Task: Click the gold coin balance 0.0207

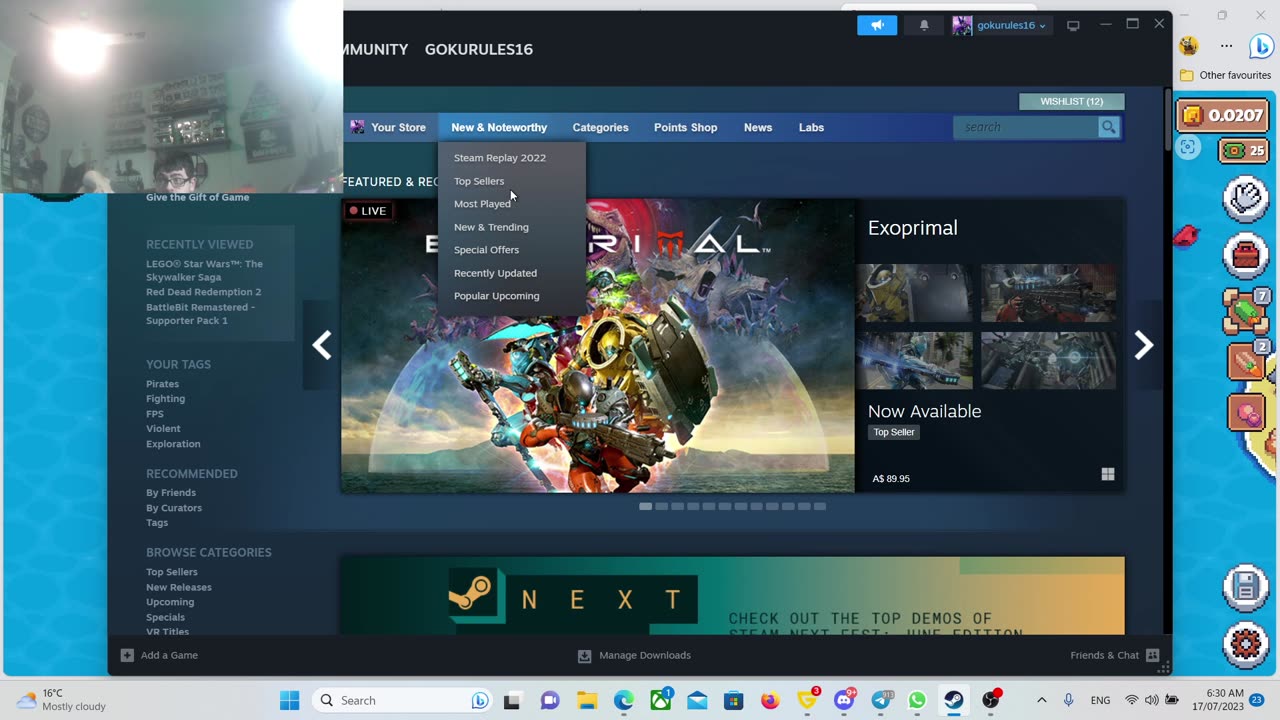Action: pos(1220,115)
